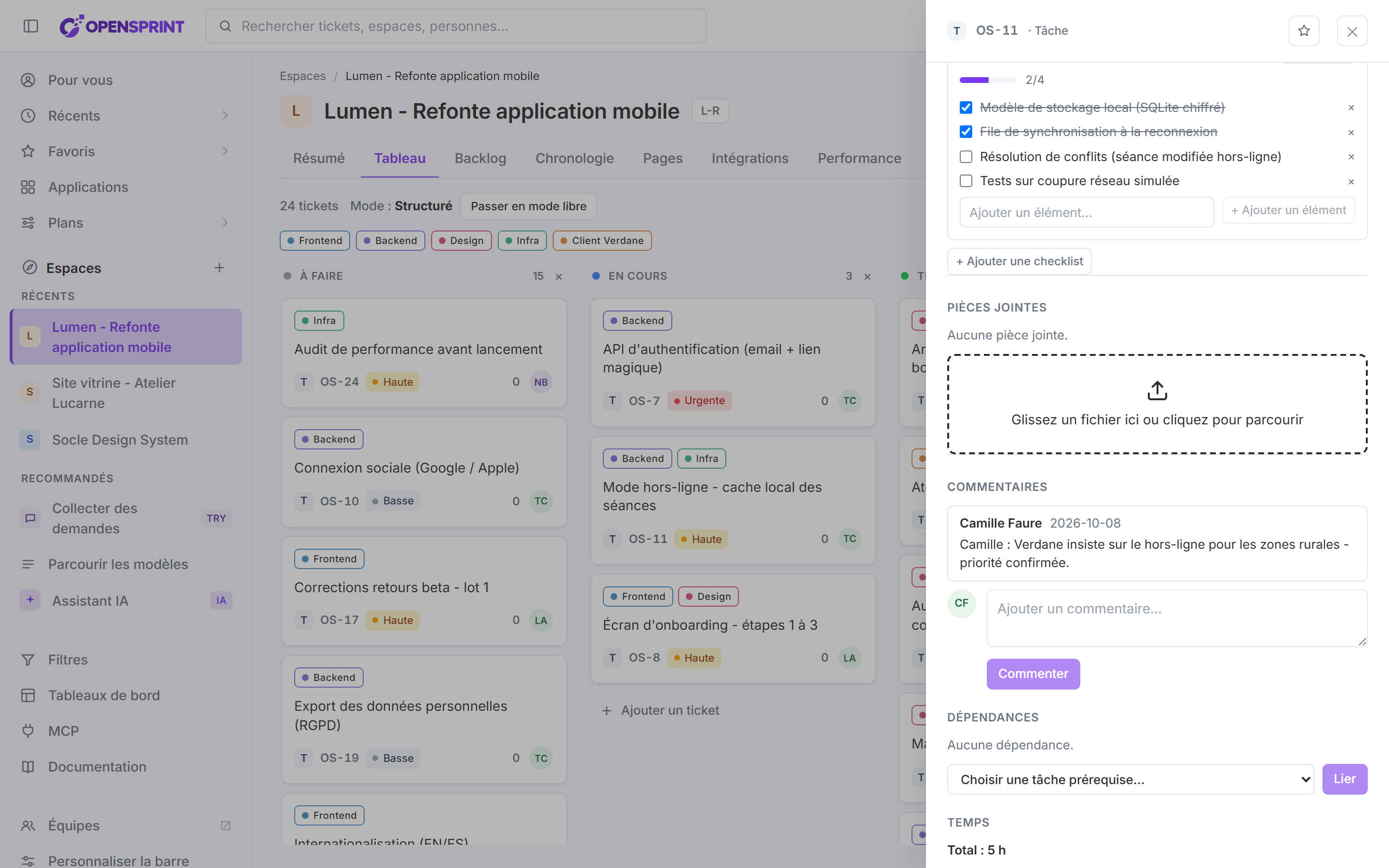Screen dimensions: 1389x868
Task: Open the Assistant IA sparkle icon
Action: [30, 600]
